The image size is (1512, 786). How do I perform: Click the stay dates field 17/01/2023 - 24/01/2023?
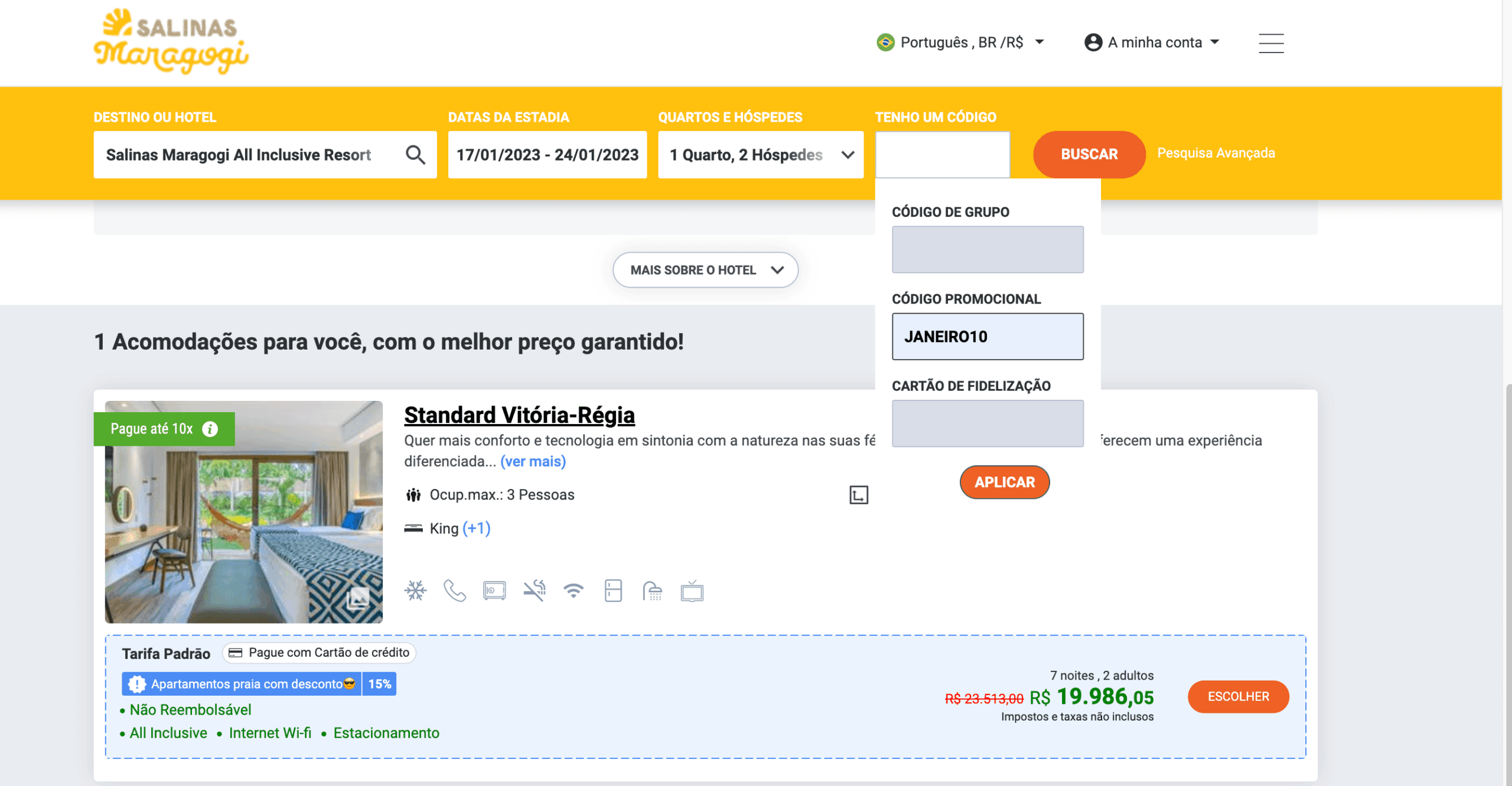548,155
